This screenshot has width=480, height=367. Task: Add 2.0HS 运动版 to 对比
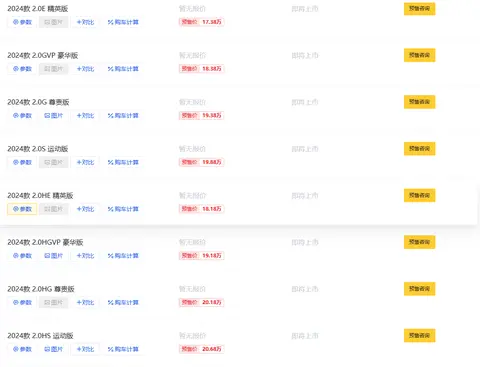pos(85,349)
